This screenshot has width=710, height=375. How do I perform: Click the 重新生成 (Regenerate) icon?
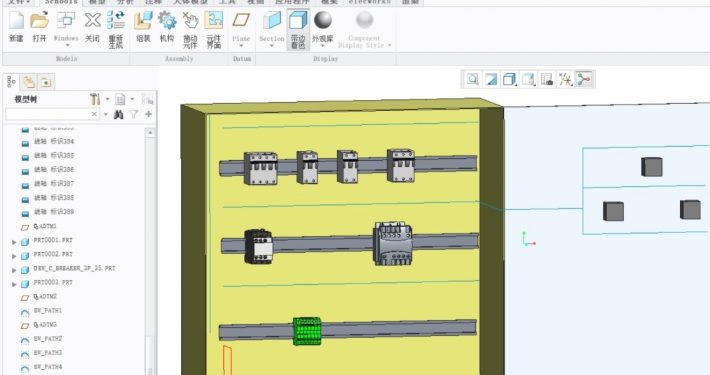116,29
